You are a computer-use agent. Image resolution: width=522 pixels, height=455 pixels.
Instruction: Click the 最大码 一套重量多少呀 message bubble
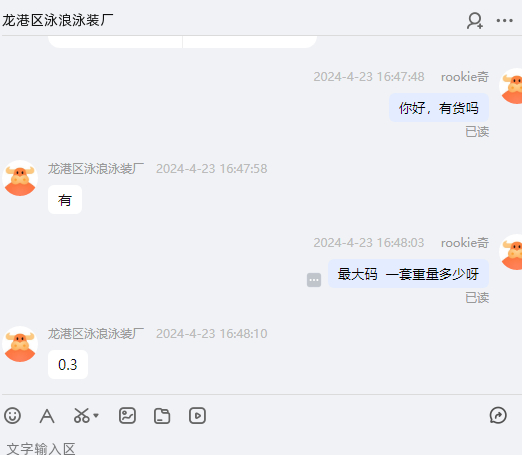408,274
